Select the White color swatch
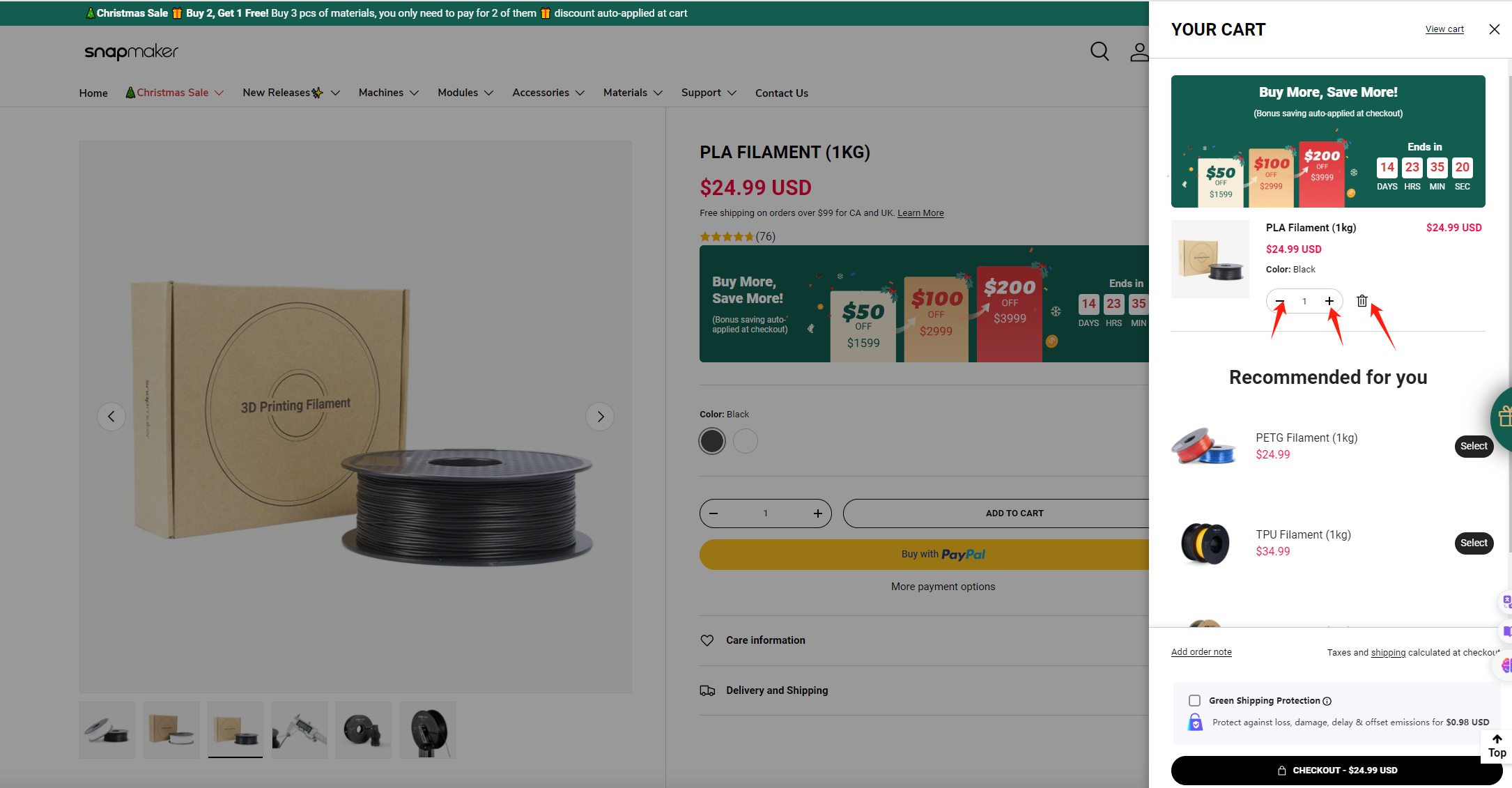 click(746, 441)
